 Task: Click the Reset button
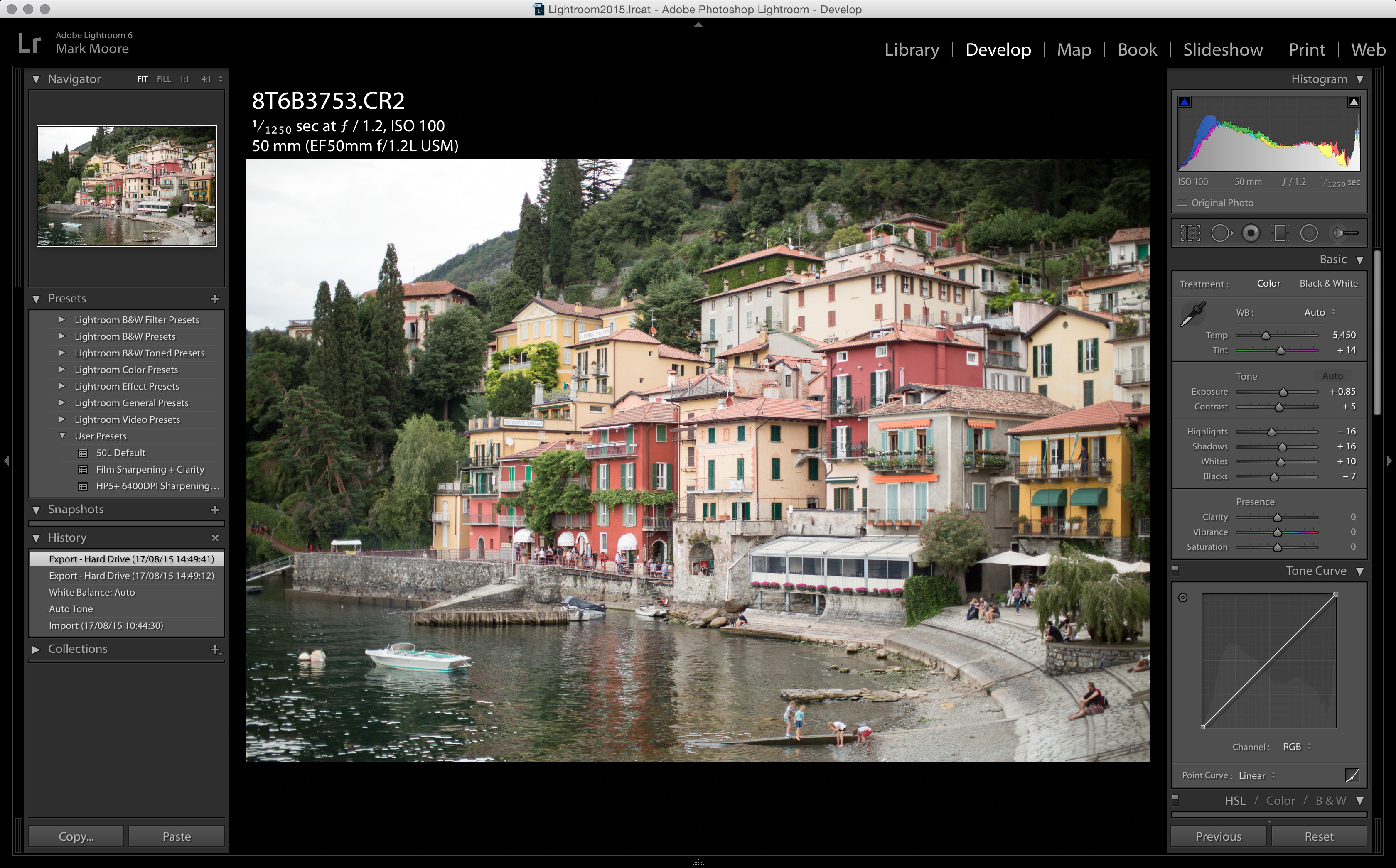1318,836
